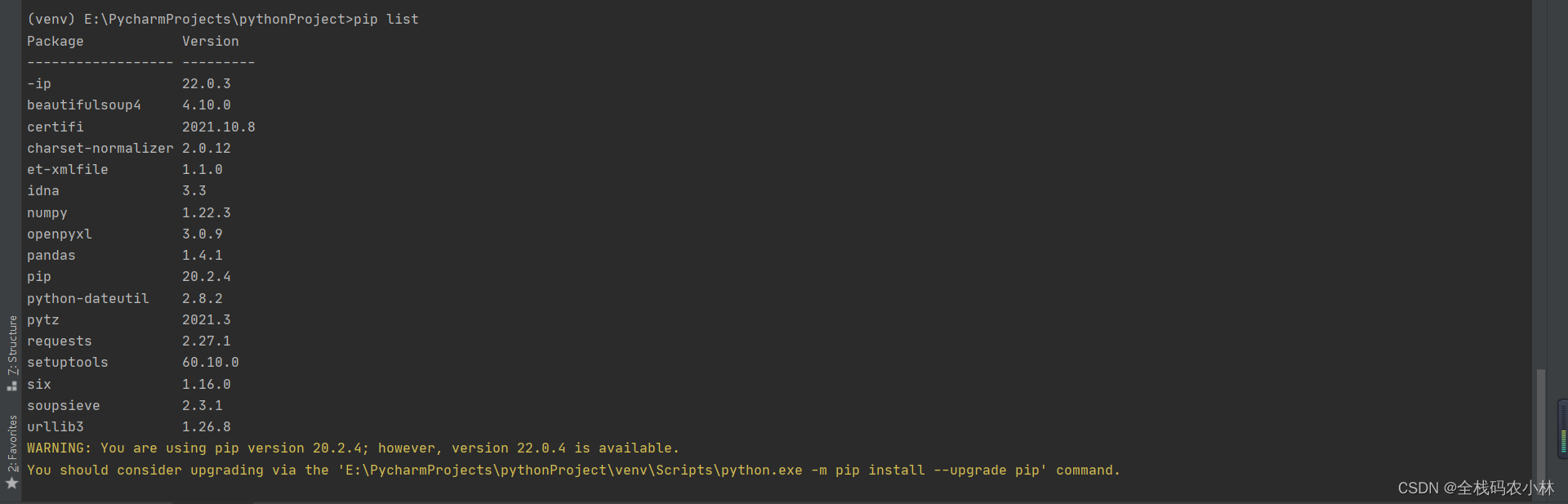Open the Structure tool window tab
This screenshot has height=504, width=1568.
point(12,345)
